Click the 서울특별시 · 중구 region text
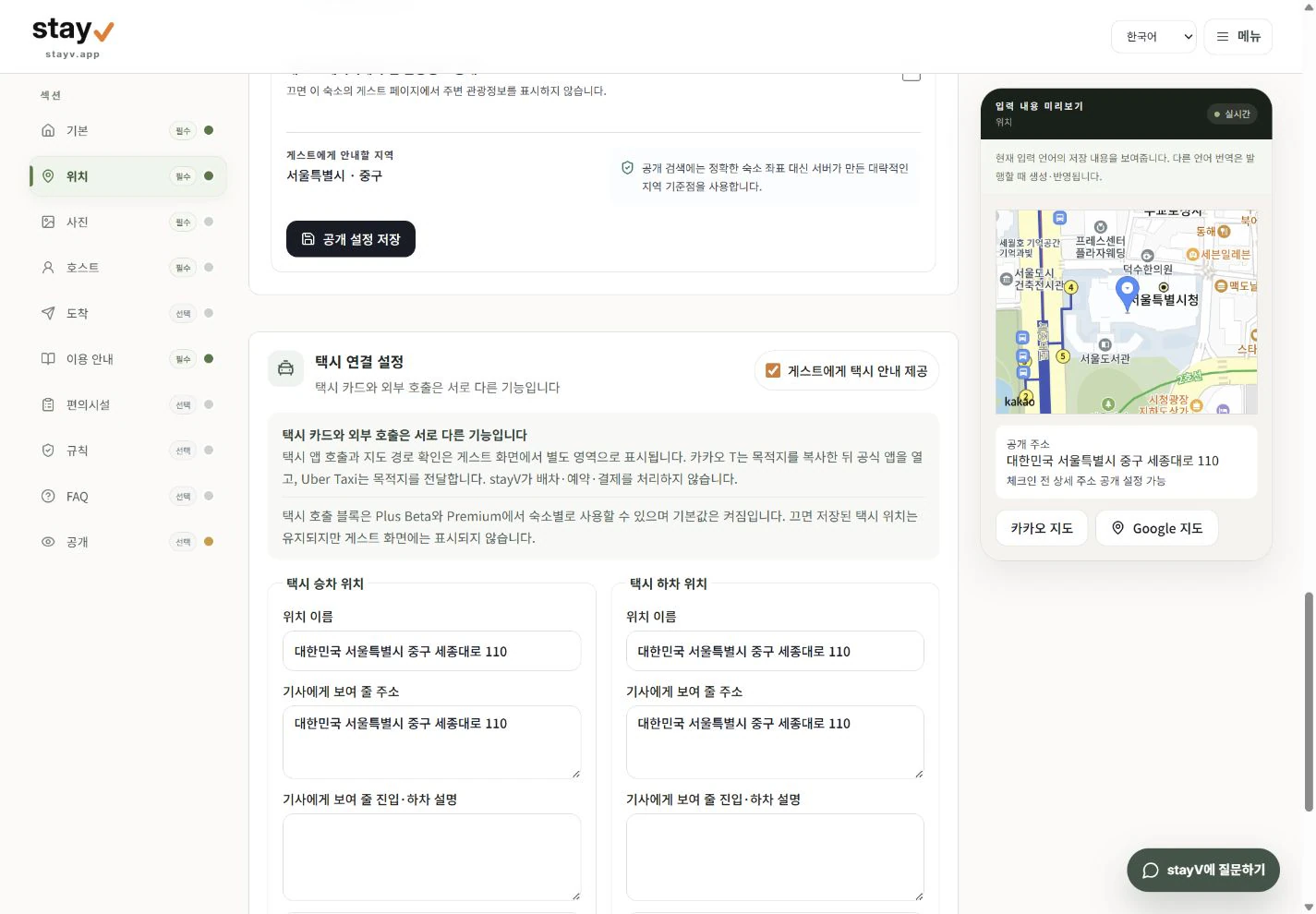The width and height of the screenshot is (1316, 914). pos(334,175)
